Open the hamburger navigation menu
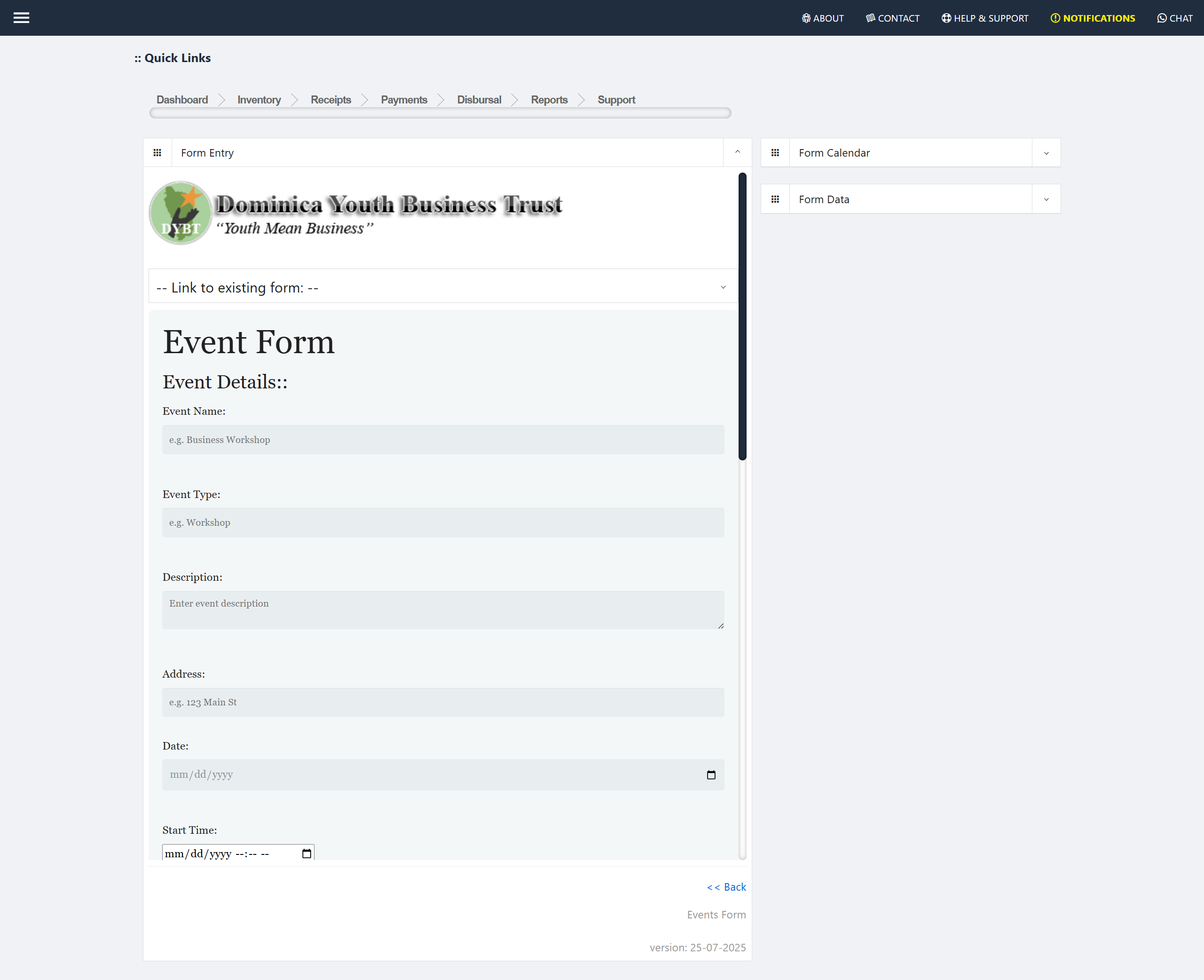The height and width of the screenshot is (980, 1204). pyautogui.click(x=22, y=17)
